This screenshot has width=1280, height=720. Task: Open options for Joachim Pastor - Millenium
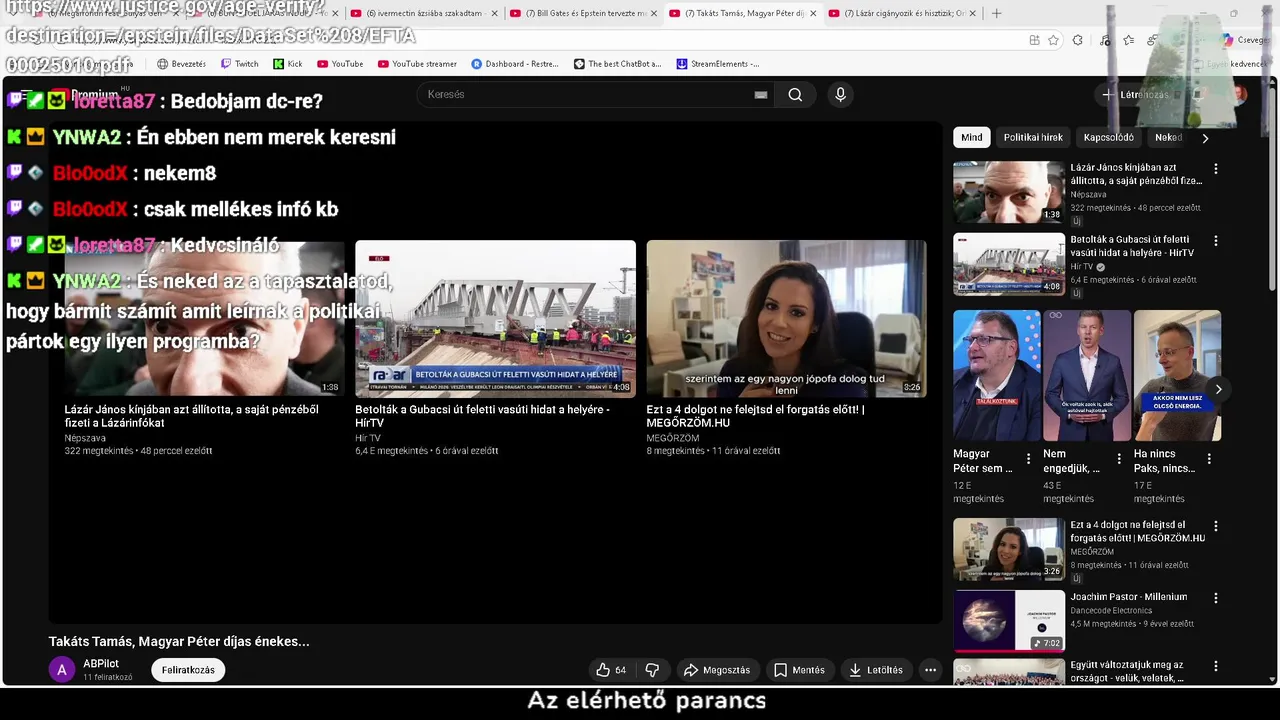coord(1216,598)
